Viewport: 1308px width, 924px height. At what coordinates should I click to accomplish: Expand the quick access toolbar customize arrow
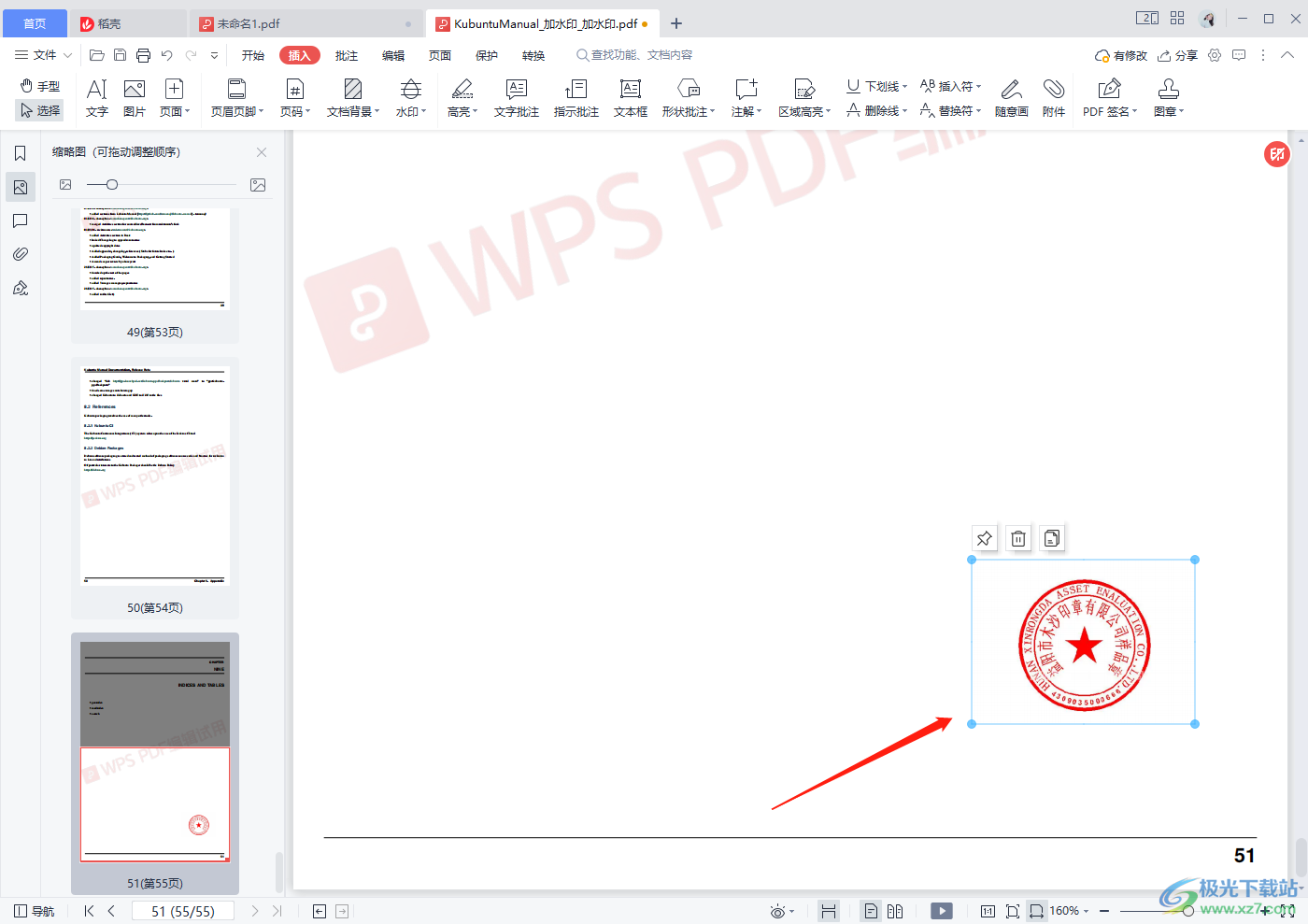tap(214, 55)
